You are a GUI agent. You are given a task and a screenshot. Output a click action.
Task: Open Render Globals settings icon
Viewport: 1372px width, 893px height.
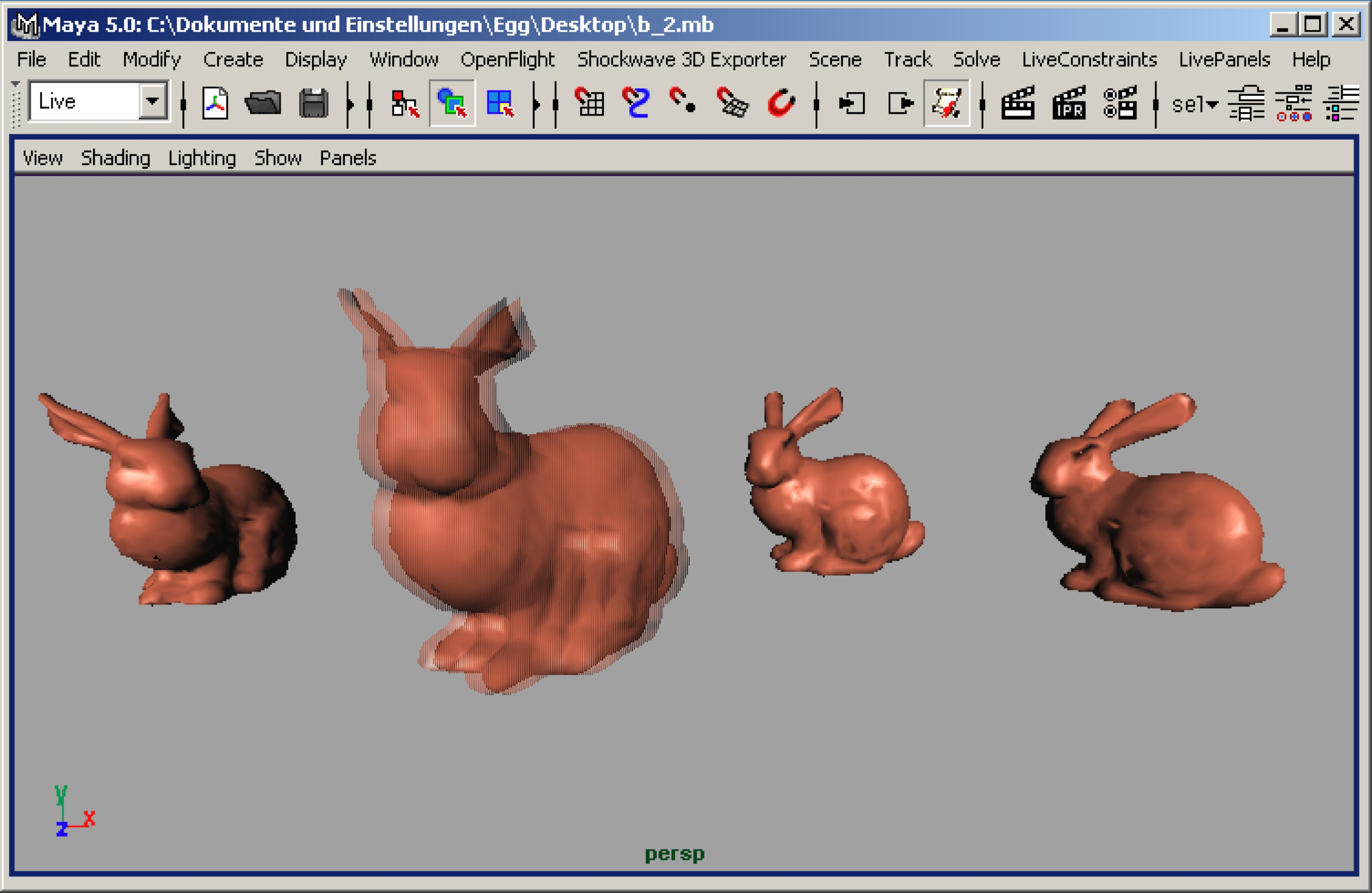[x=1119, y=104]
